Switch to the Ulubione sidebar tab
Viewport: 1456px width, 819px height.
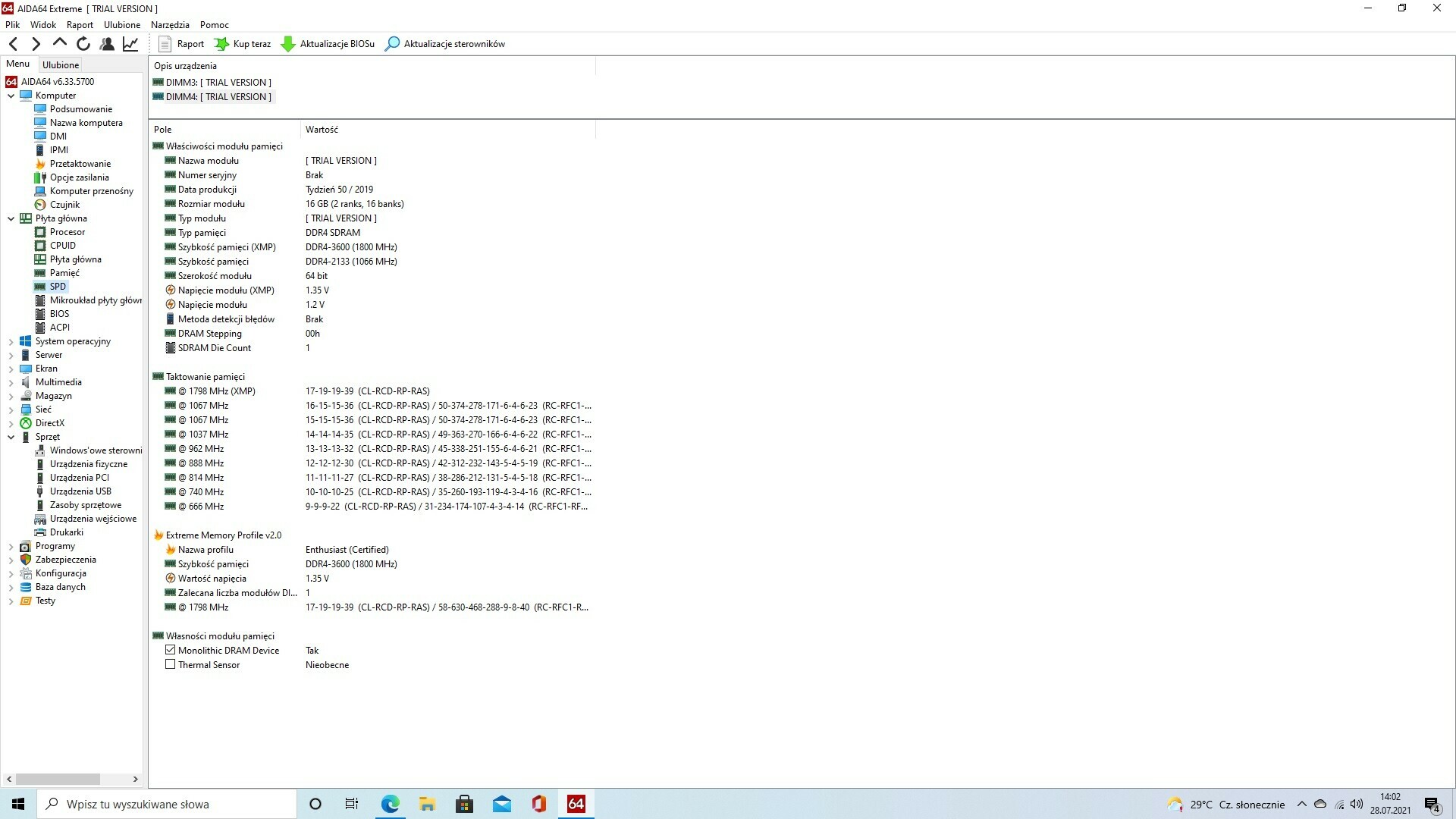[61, 65]
